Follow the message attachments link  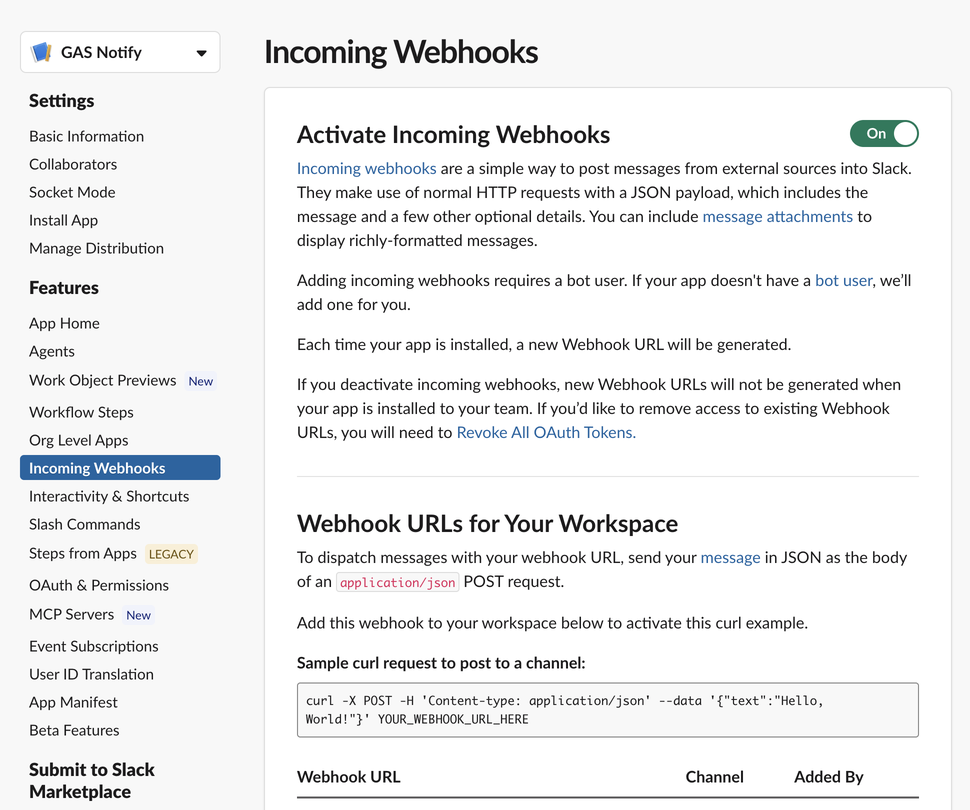click(x=778, y=217)
